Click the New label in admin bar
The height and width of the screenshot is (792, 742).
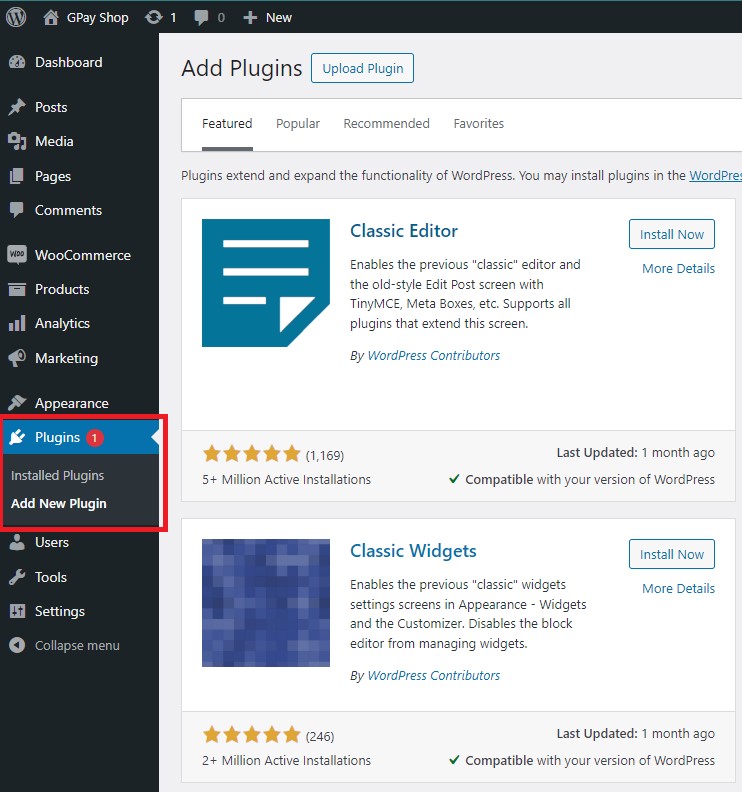click(x=279, y=18)
